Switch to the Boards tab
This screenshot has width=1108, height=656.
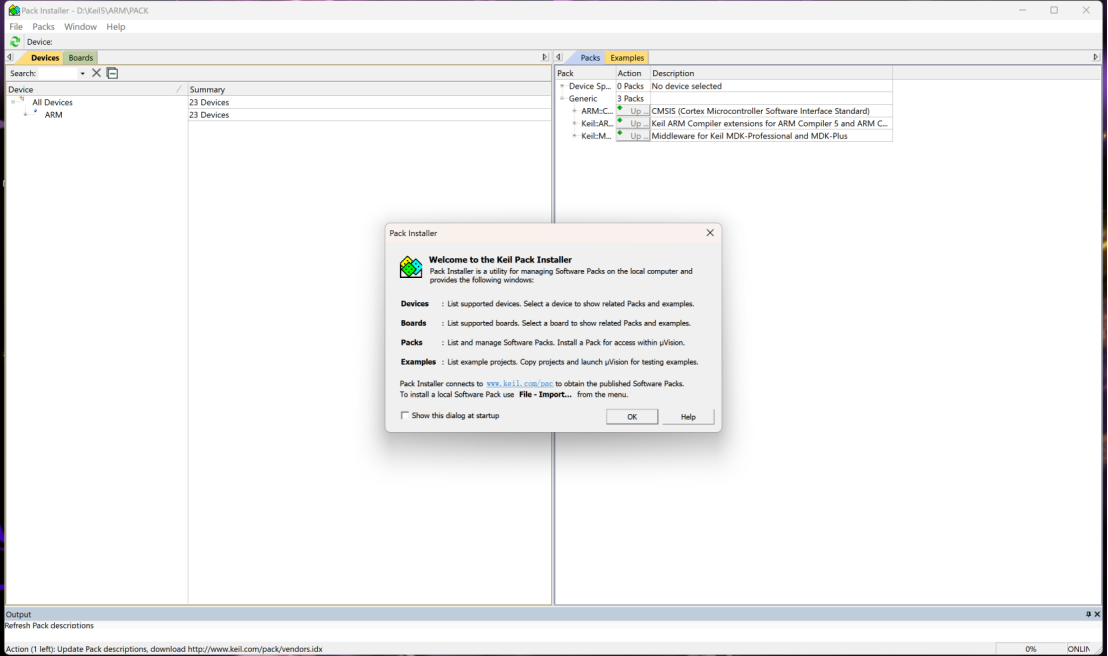click(x=81, y=58)
